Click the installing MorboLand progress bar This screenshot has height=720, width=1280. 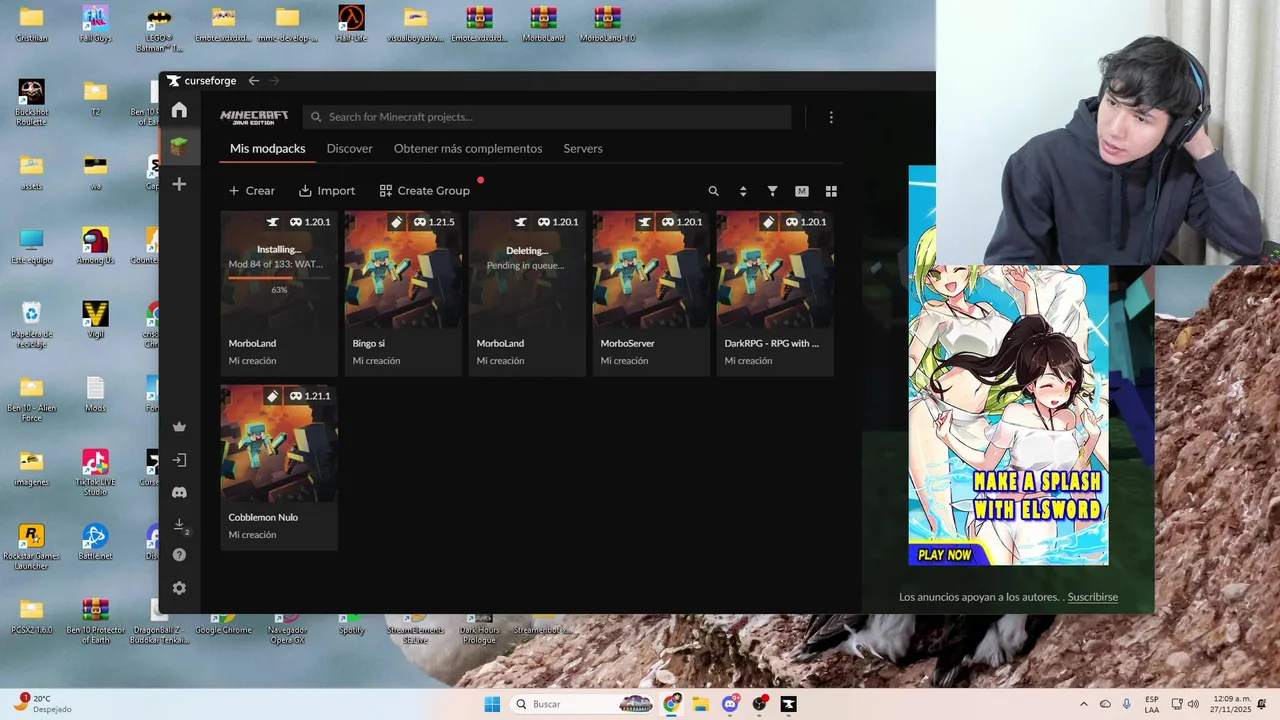(x=279, y=277)
